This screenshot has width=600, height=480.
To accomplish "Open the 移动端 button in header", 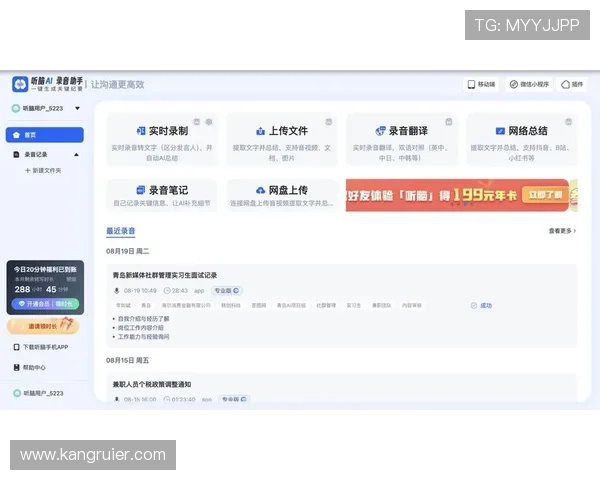I will coord(481,84).
